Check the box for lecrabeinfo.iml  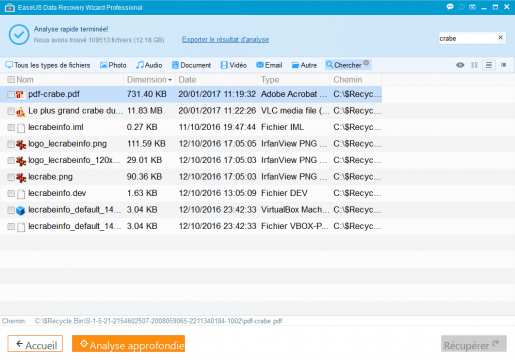pos(11,127)
